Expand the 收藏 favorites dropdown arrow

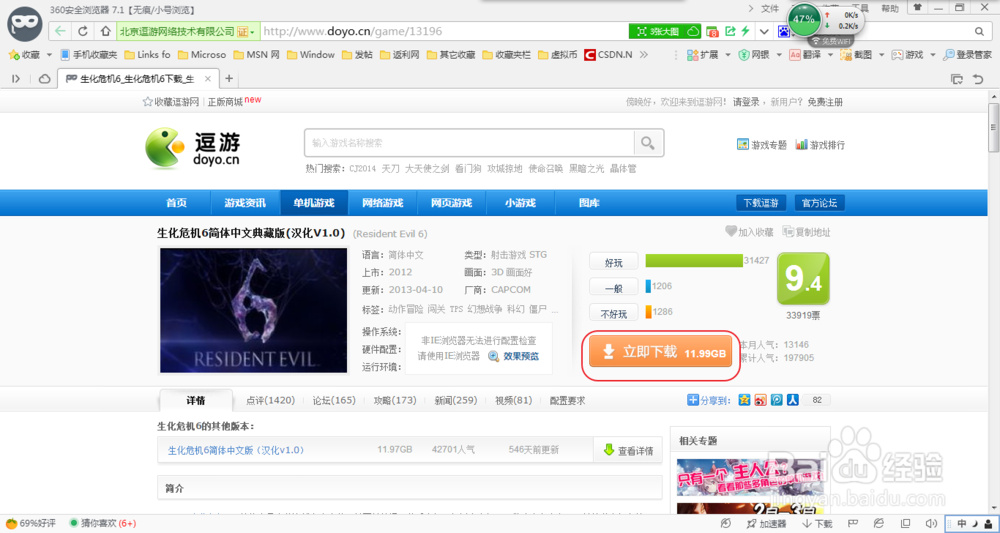click(x=50, y=55)
